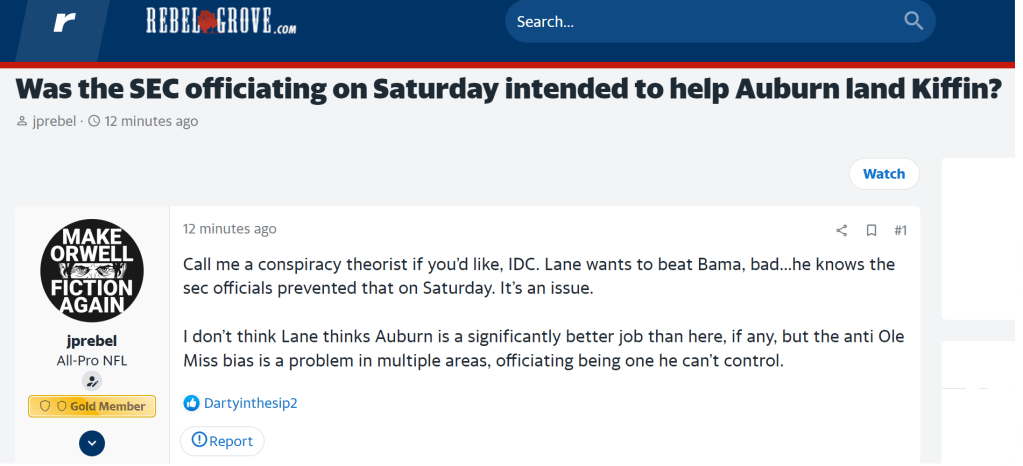Click the search magnifying glass icon

coord(913,21)
